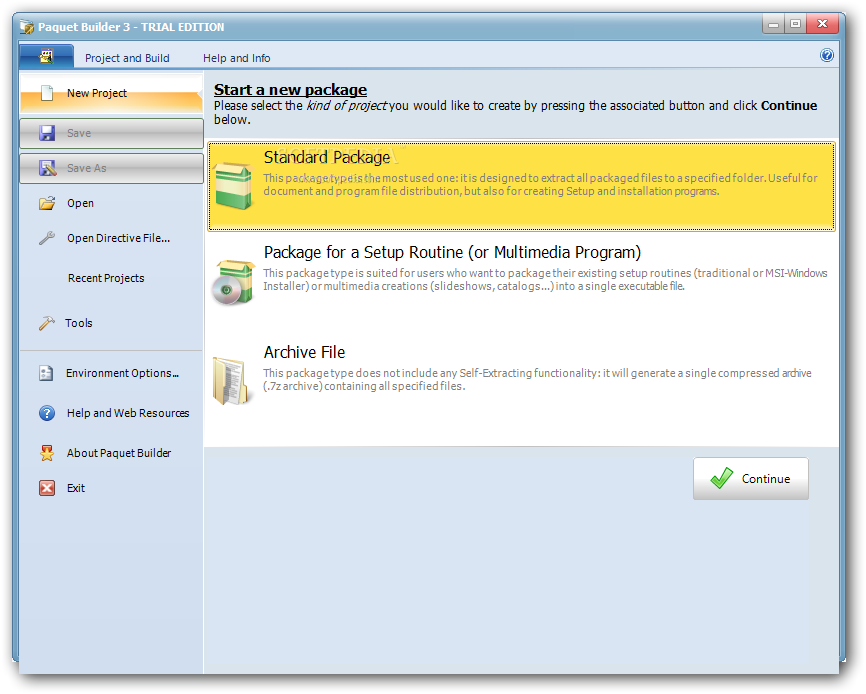
Task: Open Help and Web Resources entry
Action: click(x=111, y=413)
